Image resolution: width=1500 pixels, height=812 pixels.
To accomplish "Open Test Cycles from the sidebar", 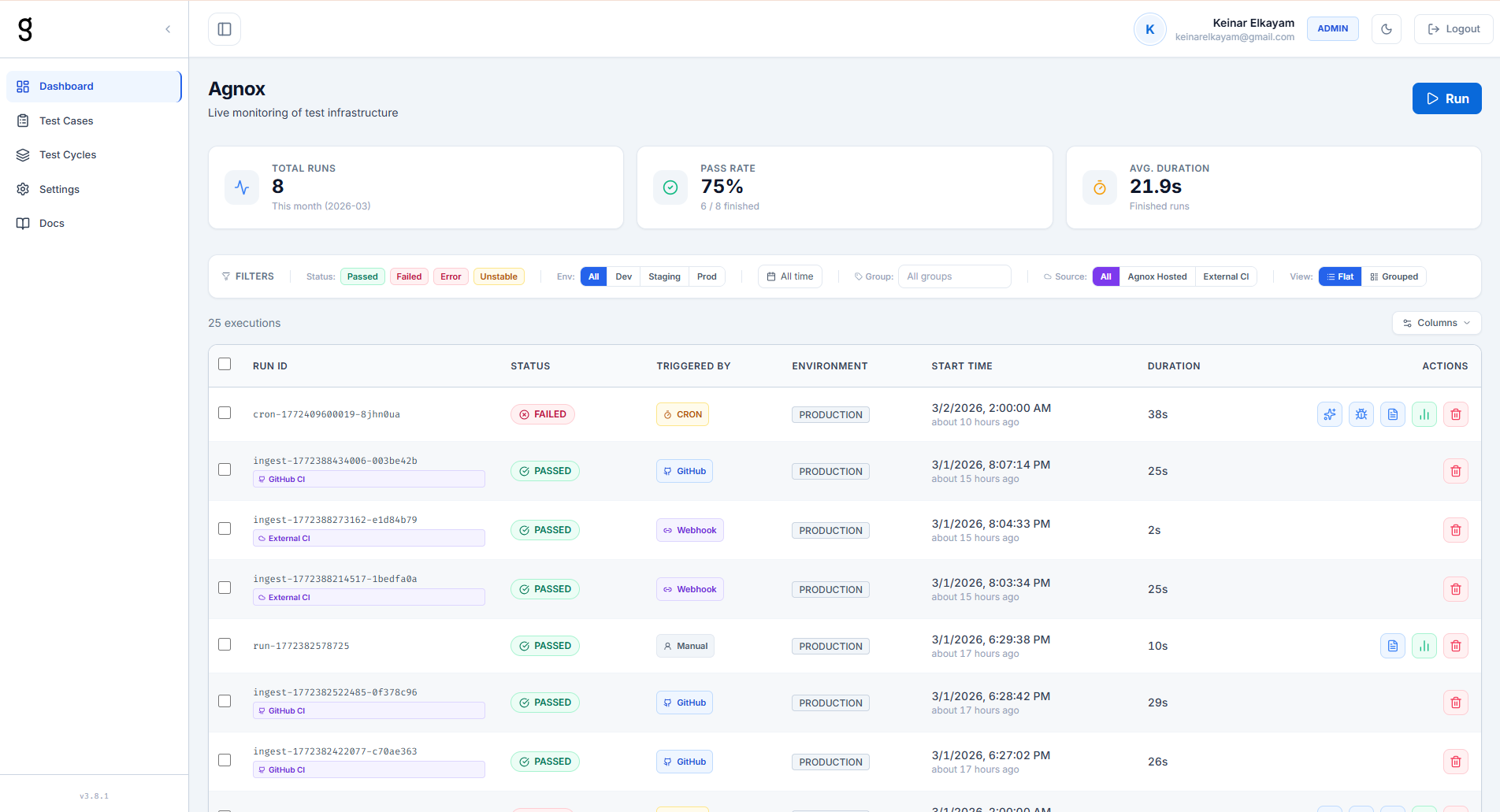I will coord(68,155).
